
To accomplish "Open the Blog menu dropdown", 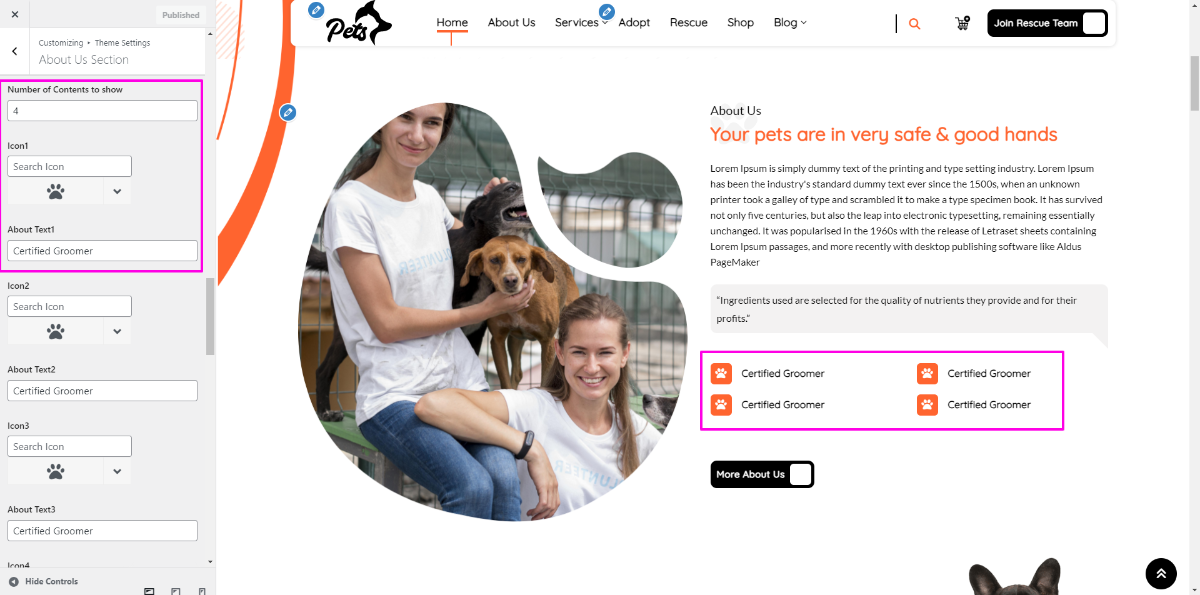I will pos(790,22).
